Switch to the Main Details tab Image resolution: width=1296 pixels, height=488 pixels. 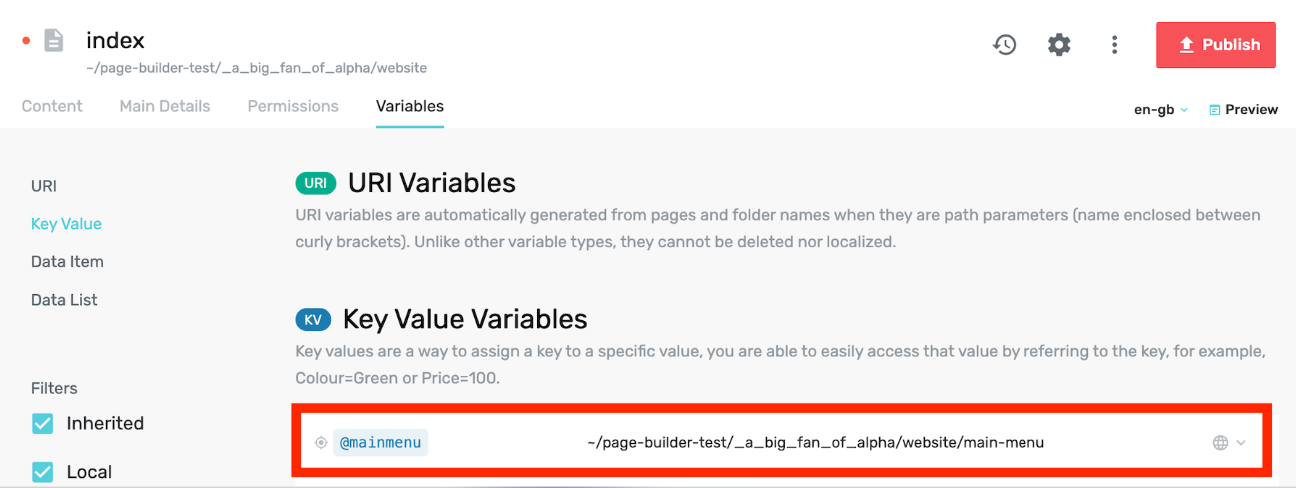coord(165,106)
